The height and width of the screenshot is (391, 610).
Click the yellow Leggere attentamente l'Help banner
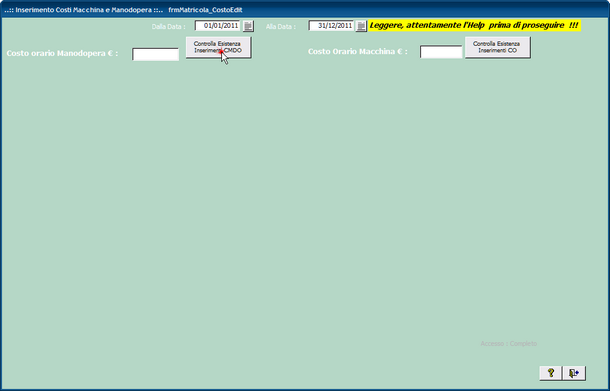[x=475, y=26]
